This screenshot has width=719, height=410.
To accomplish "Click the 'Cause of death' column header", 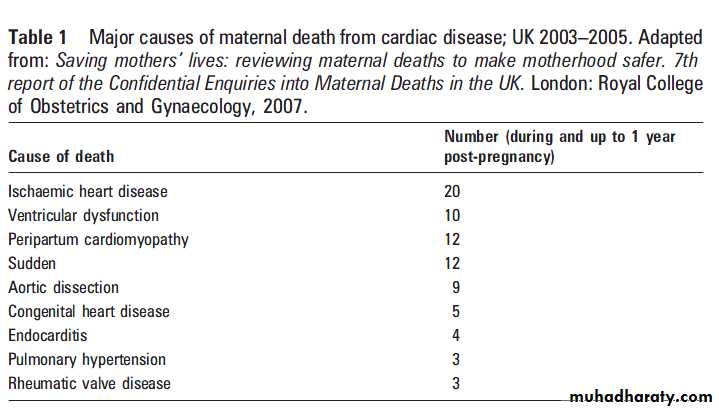I will (61, 156).
